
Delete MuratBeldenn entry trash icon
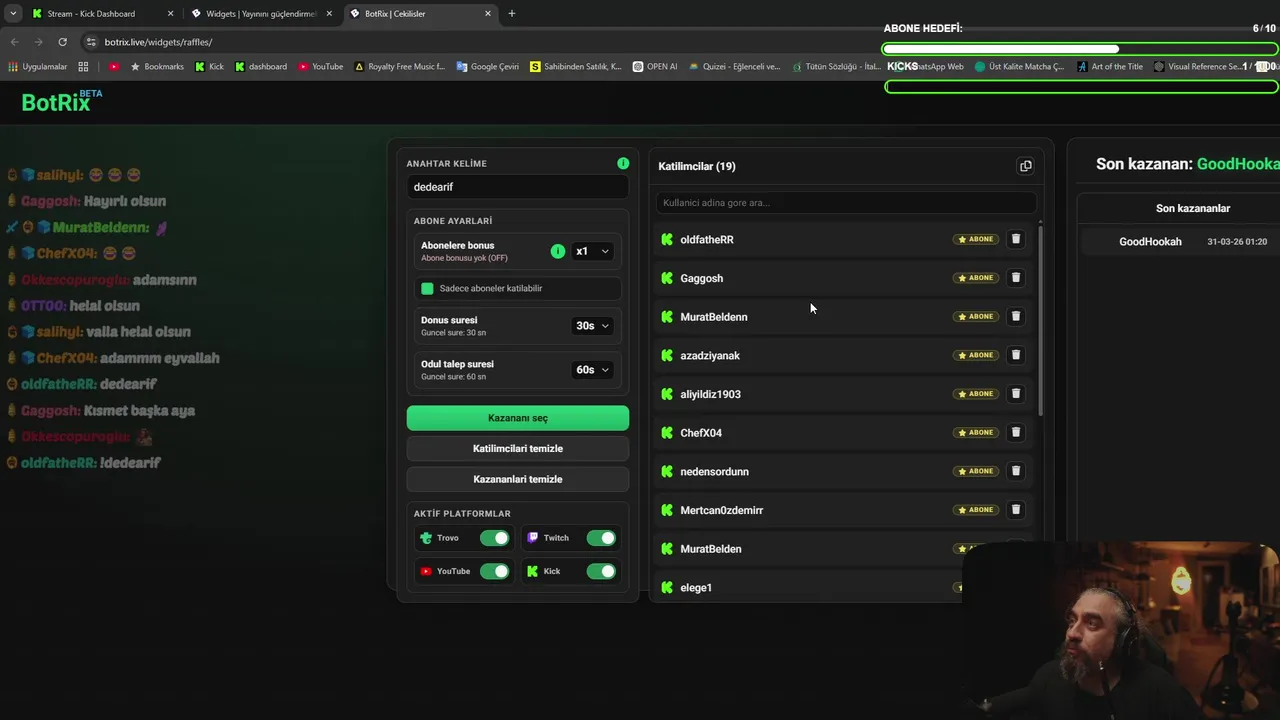[1016, 316]
